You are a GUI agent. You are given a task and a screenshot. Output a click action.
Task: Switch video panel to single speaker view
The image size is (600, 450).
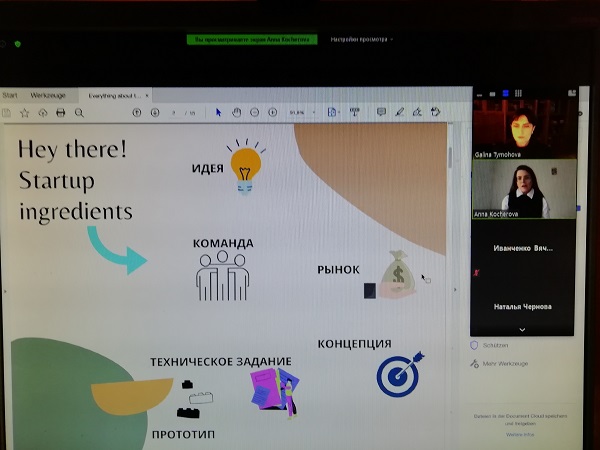point(492,94)
